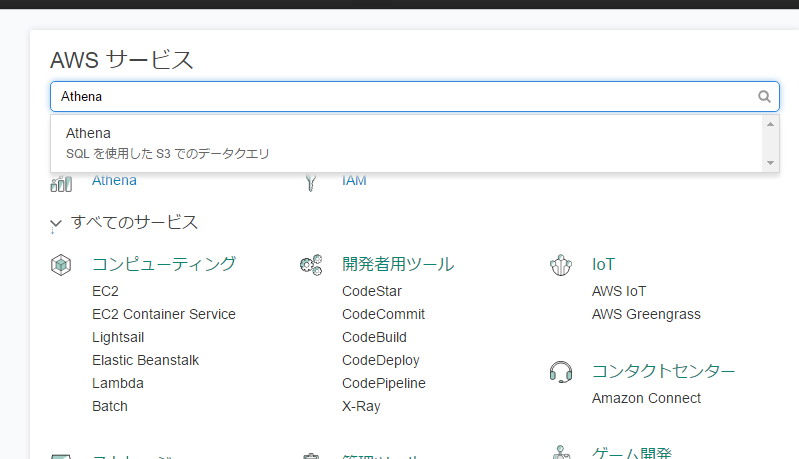Open ゲーム開発 category heading
The height and width of the screenshot is (459, 799).
(x=632, y=452)
